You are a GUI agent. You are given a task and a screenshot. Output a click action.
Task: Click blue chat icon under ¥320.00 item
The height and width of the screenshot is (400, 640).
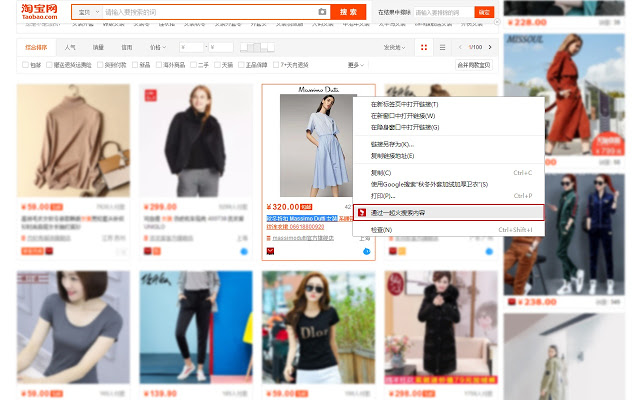pos(367,251)
